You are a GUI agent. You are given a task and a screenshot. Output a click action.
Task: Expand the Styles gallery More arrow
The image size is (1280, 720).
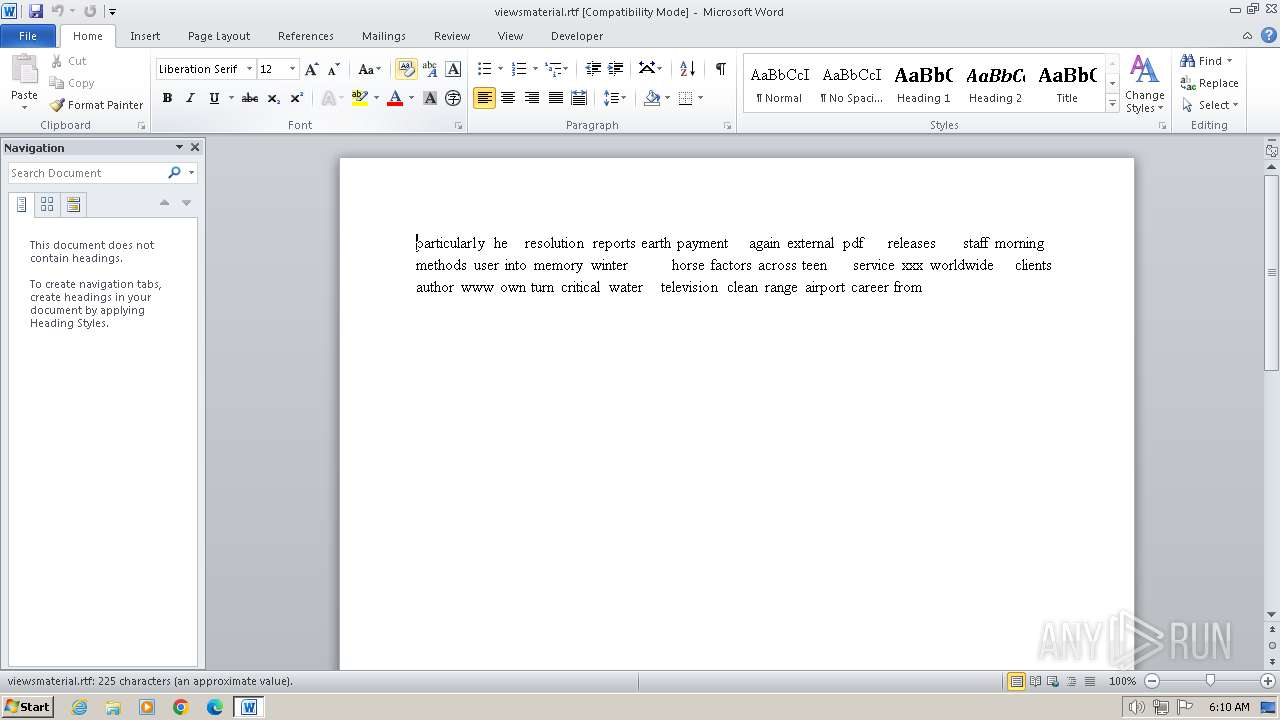tap(1112, 104)
